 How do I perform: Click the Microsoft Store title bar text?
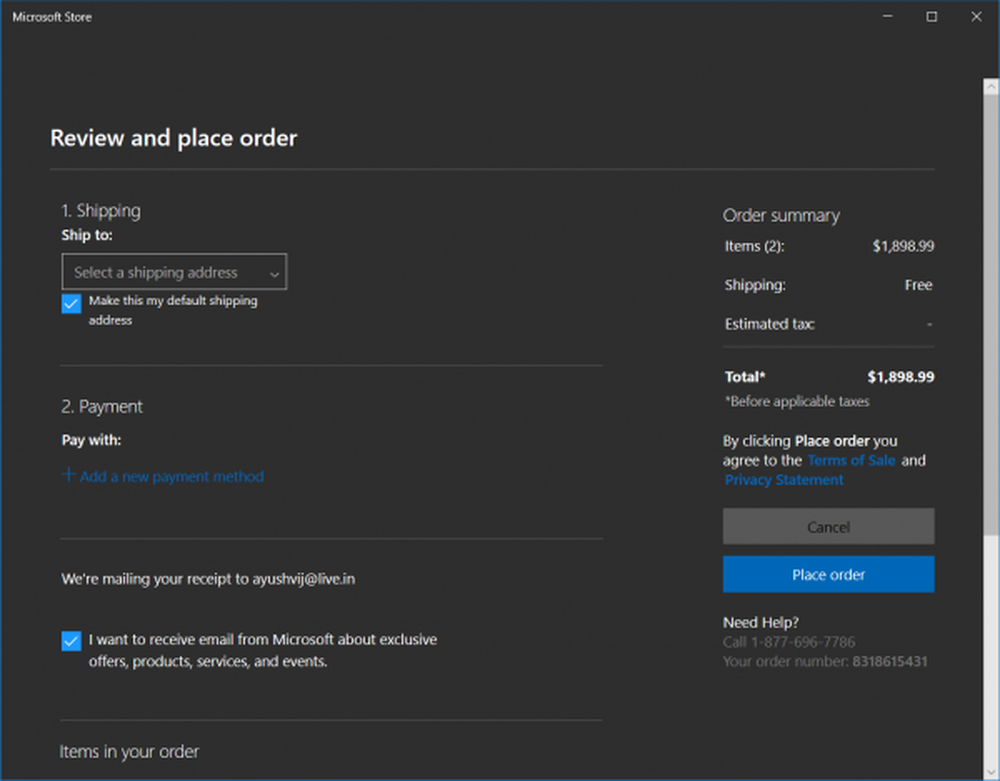[52, 17]
